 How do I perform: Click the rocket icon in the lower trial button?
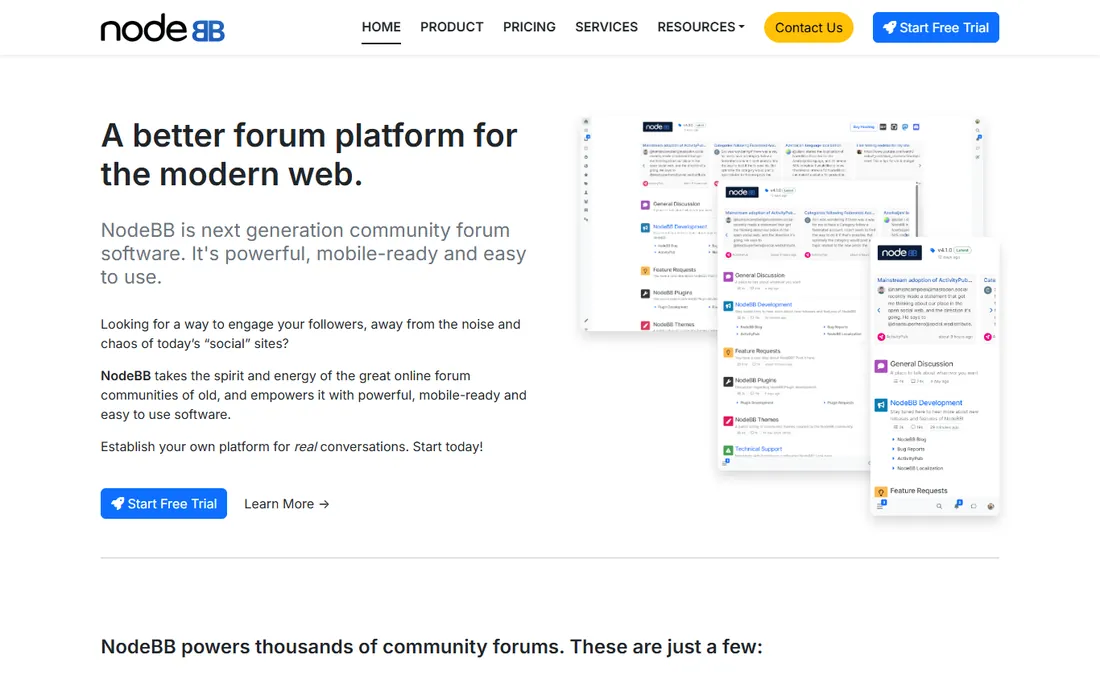tap(118, 504)
